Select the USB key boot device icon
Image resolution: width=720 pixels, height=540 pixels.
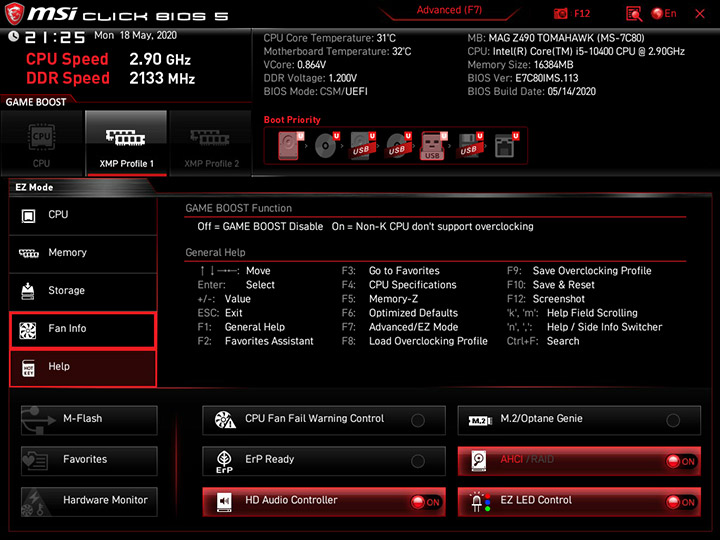tap(433, 146)
